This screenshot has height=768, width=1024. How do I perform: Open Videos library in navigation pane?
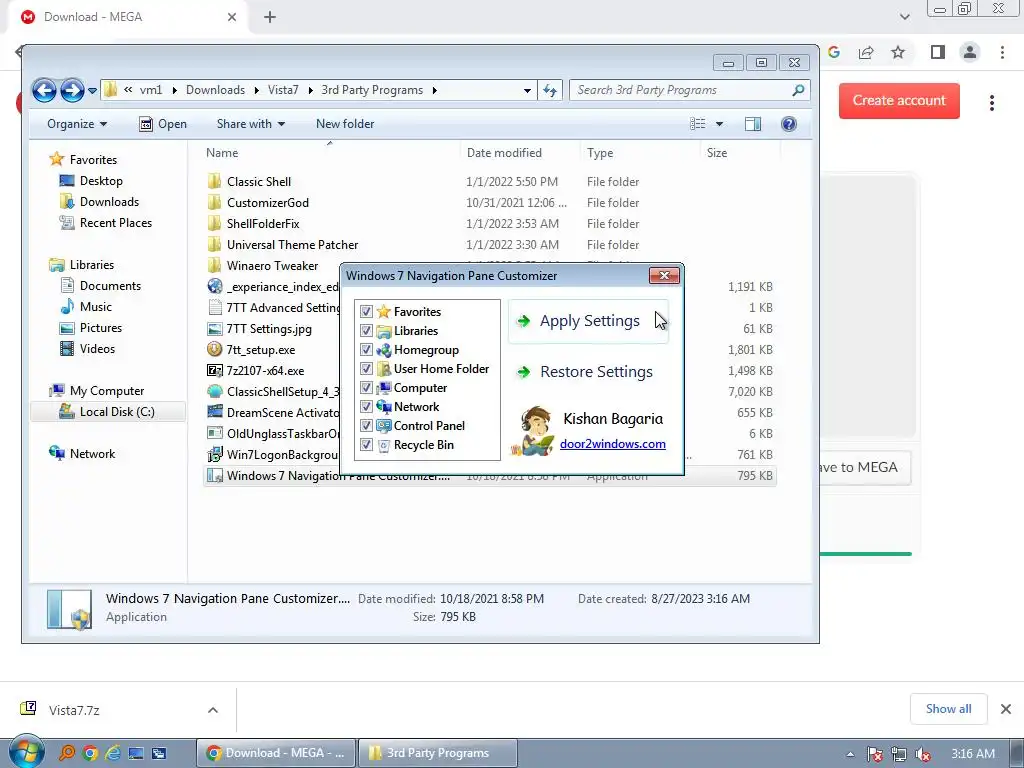tap(87, 349)
